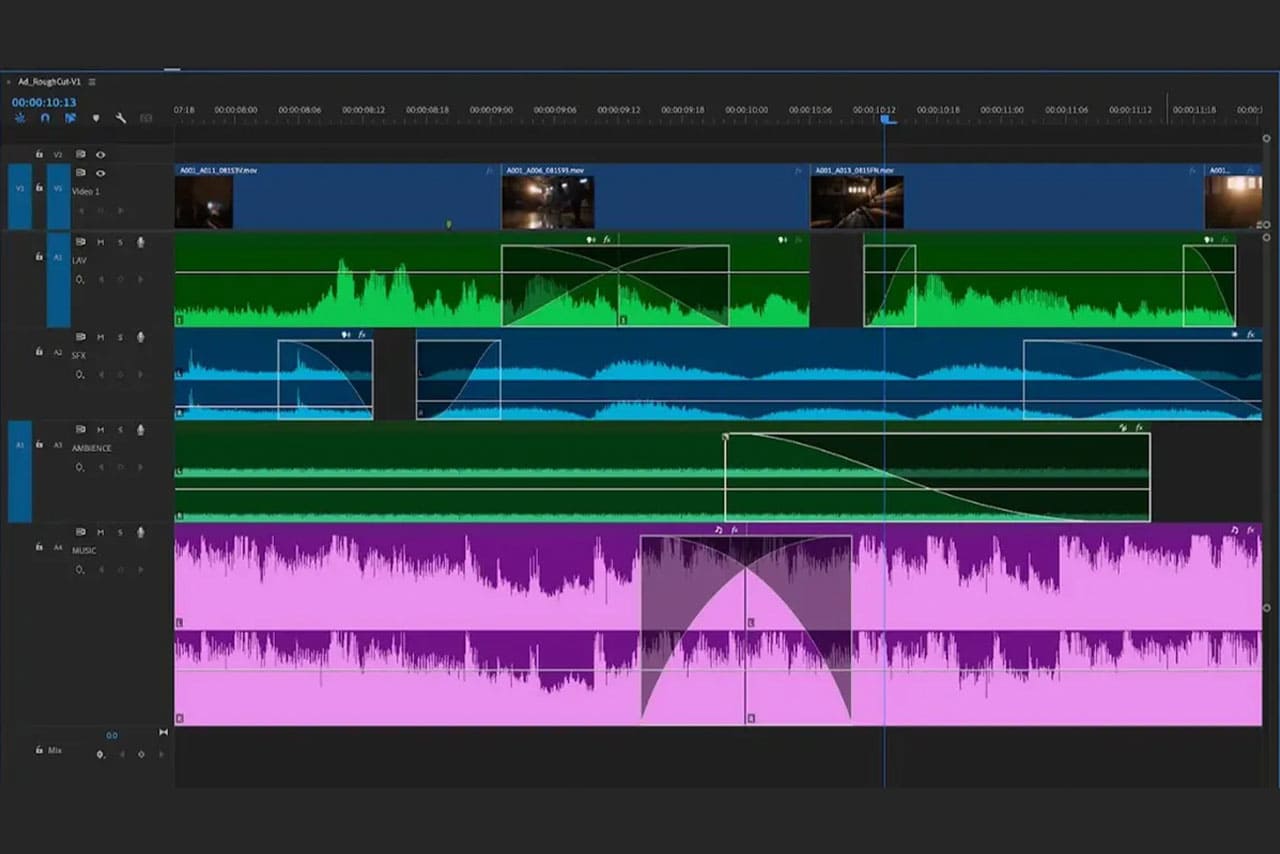Image resolution: width=1280 pixels, height=854 pixels.
Task: Click next keyframe arrow on Video 1 track
Action: (x=121, y=210)
